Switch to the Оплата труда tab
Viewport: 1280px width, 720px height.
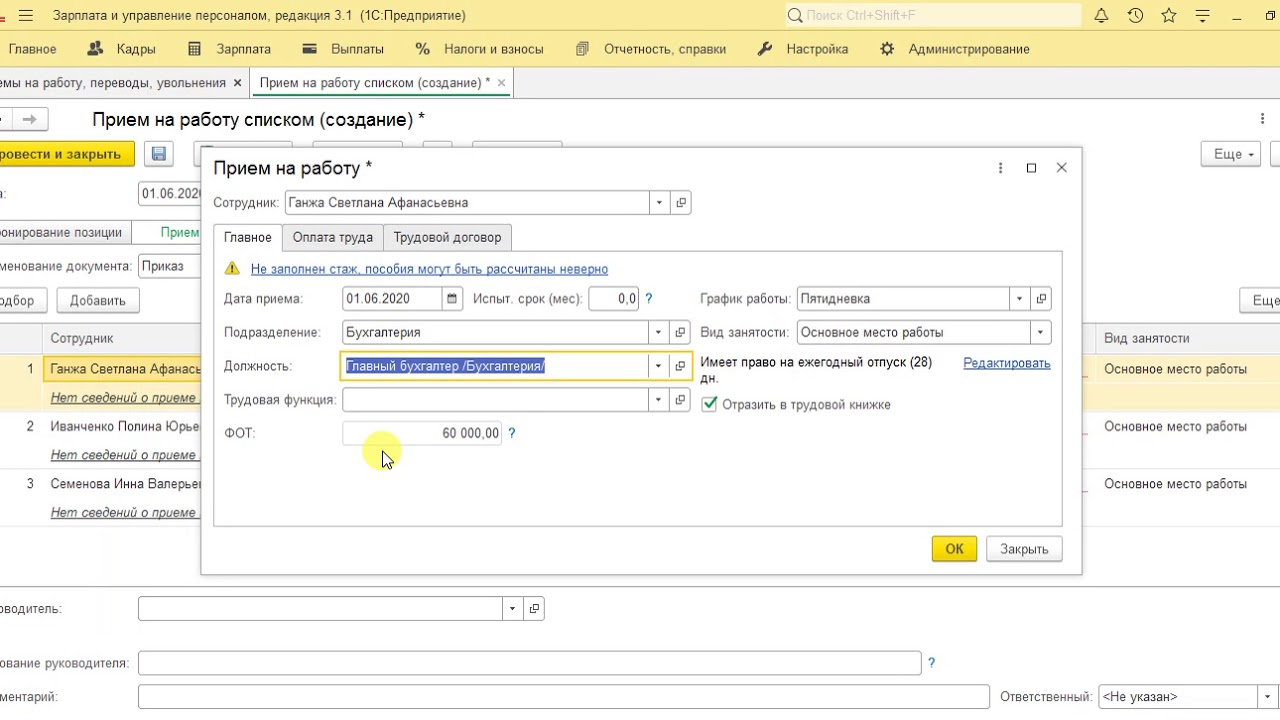coord(332,237)
